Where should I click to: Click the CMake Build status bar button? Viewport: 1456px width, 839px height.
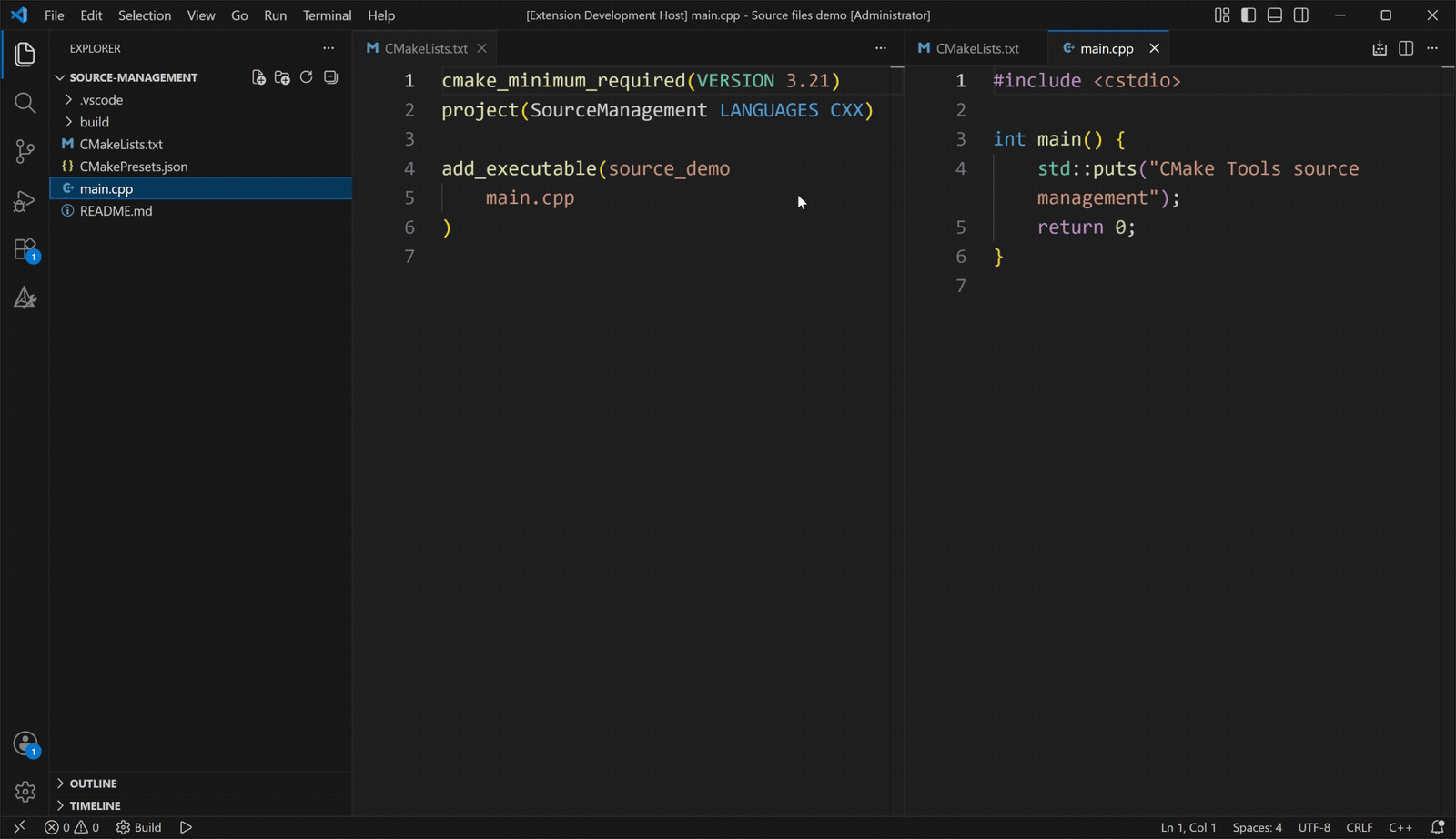point(139,827)
